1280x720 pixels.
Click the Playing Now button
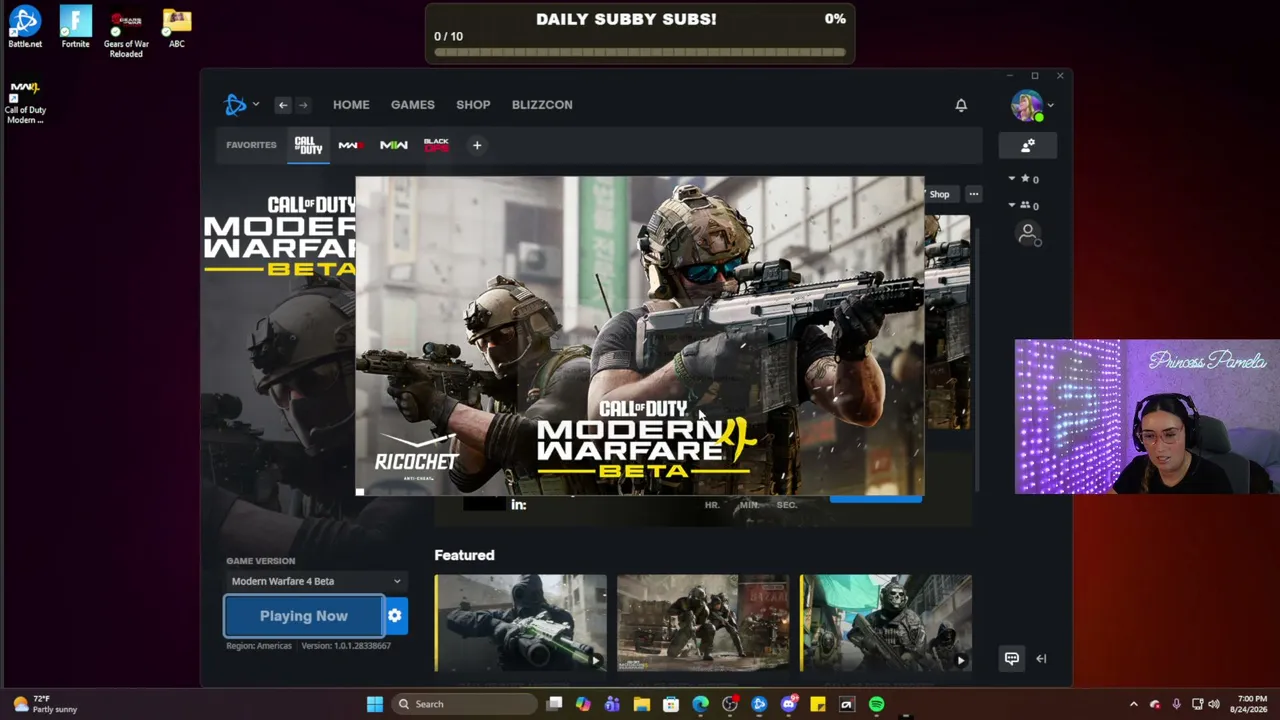coord(304,616)
